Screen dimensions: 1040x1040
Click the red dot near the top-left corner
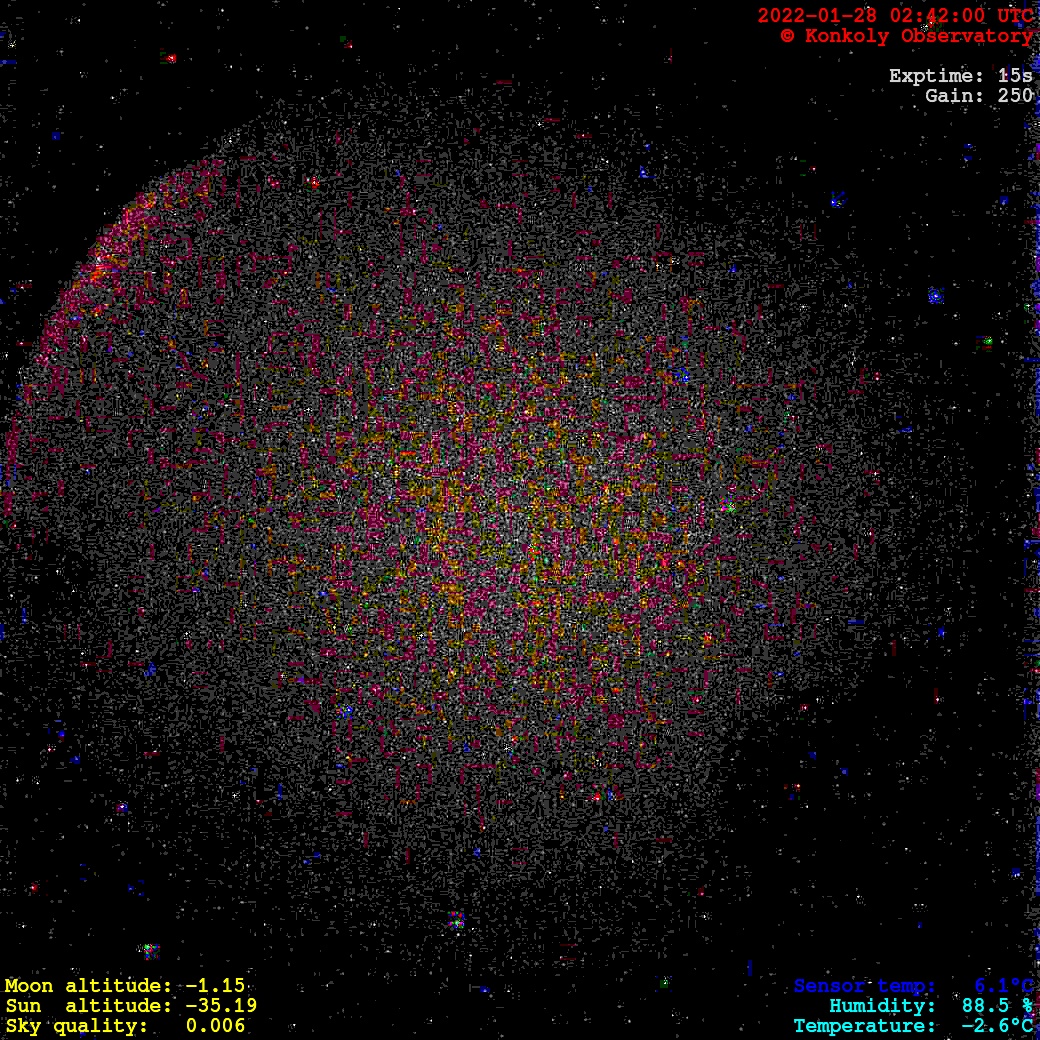pyautogui.click(x=171, y=59)
